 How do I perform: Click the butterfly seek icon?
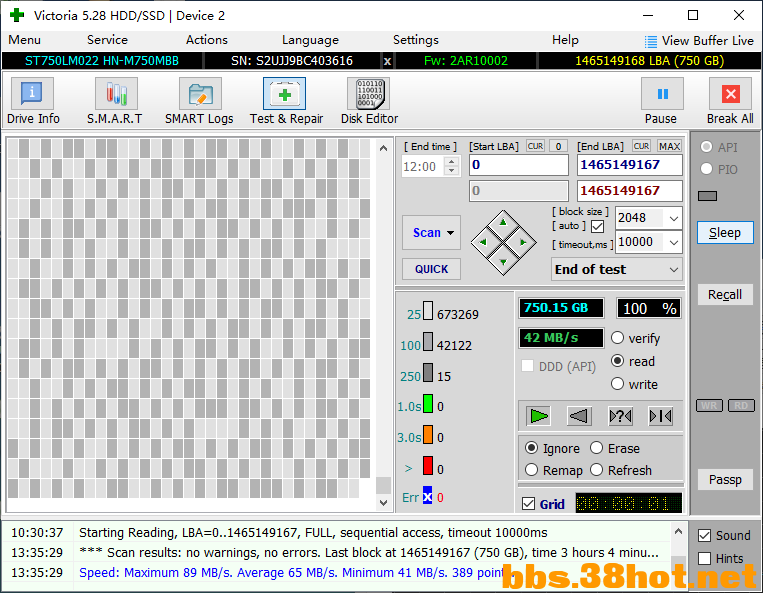click(661, 416)
